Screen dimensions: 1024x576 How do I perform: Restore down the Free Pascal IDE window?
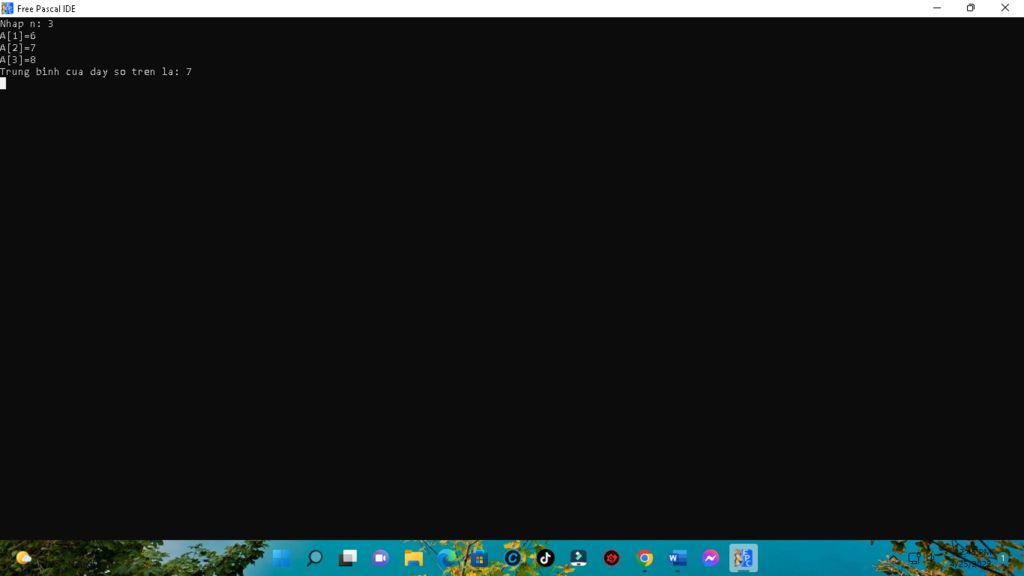tap(970, 8)
